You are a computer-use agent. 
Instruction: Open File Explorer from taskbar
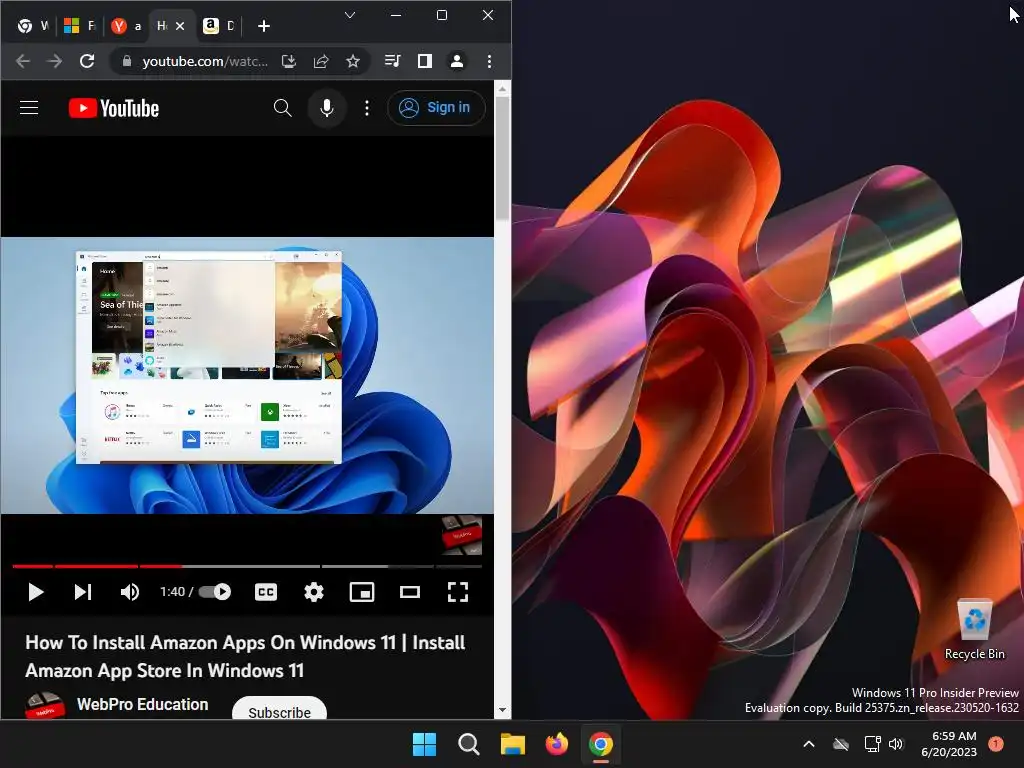click(x=513, y=744)
